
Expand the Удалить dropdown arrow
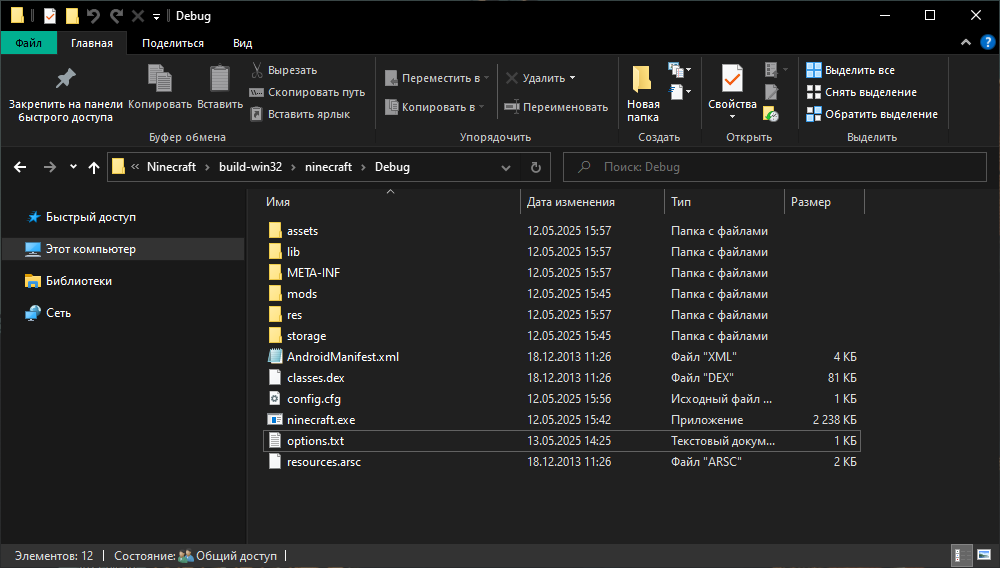click(x=573, y=78)
